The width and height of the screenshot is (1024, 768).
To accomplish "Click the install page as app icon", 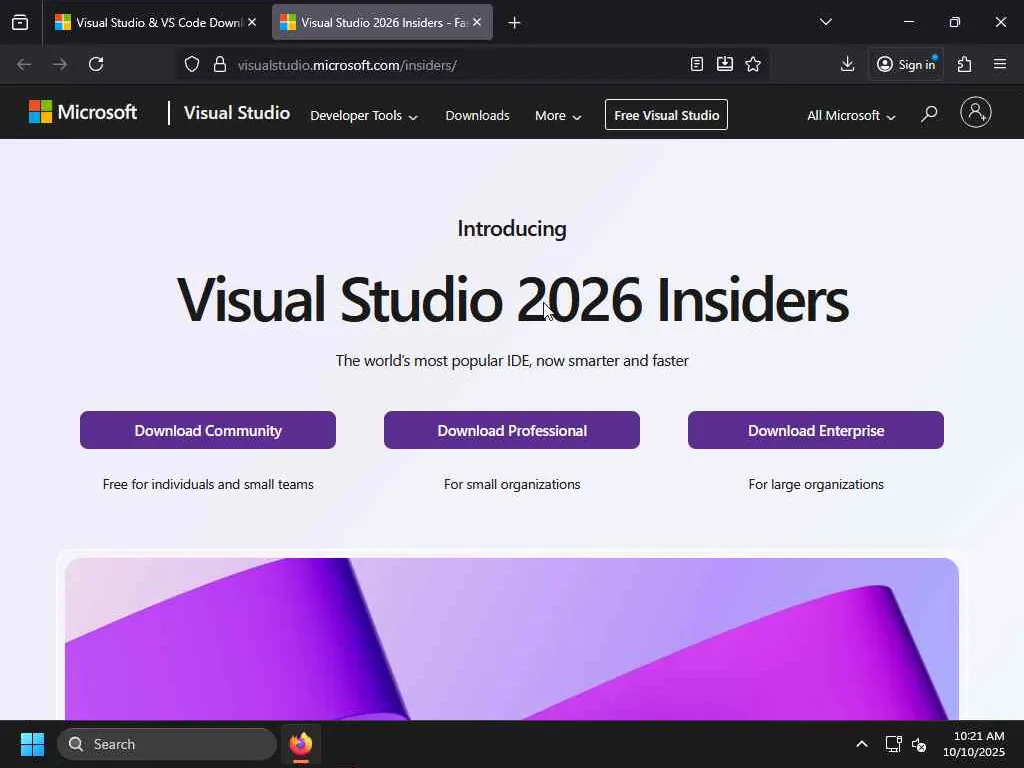I will pyautogui.click(x=725, y=64).
